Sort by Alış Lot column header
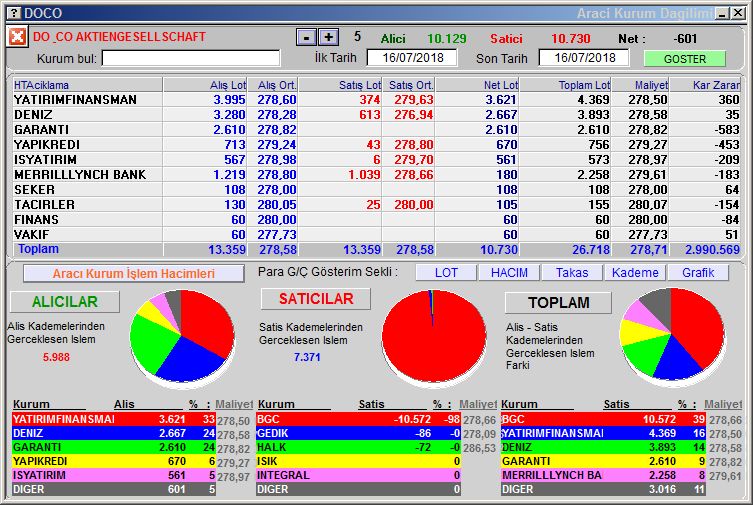Image resolution: width=753 pixels, height=505 pixels. tap(205, 85)
